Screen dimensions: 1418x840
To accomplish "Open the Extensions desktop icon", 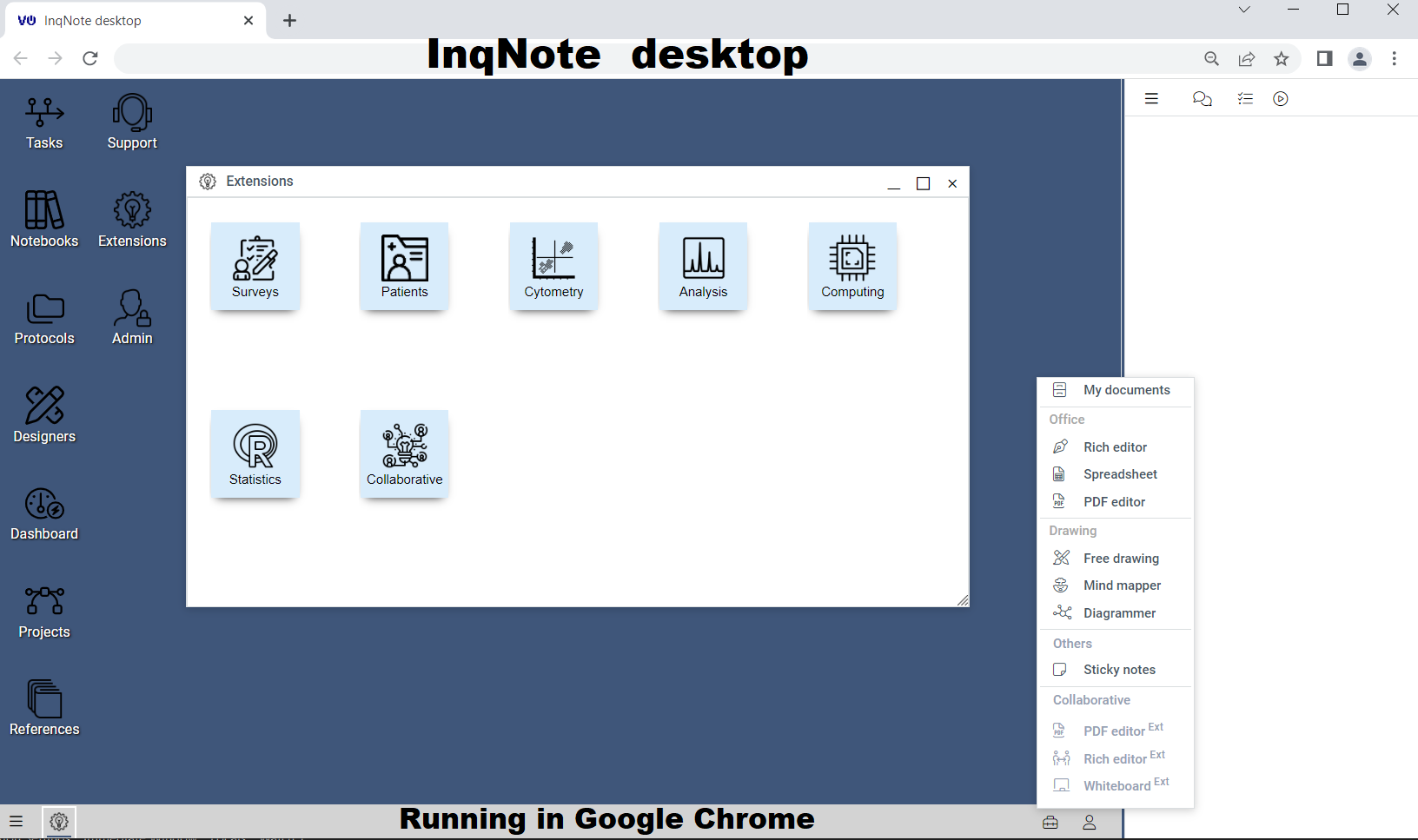I will pyautogui.click(x=132, y=220).
